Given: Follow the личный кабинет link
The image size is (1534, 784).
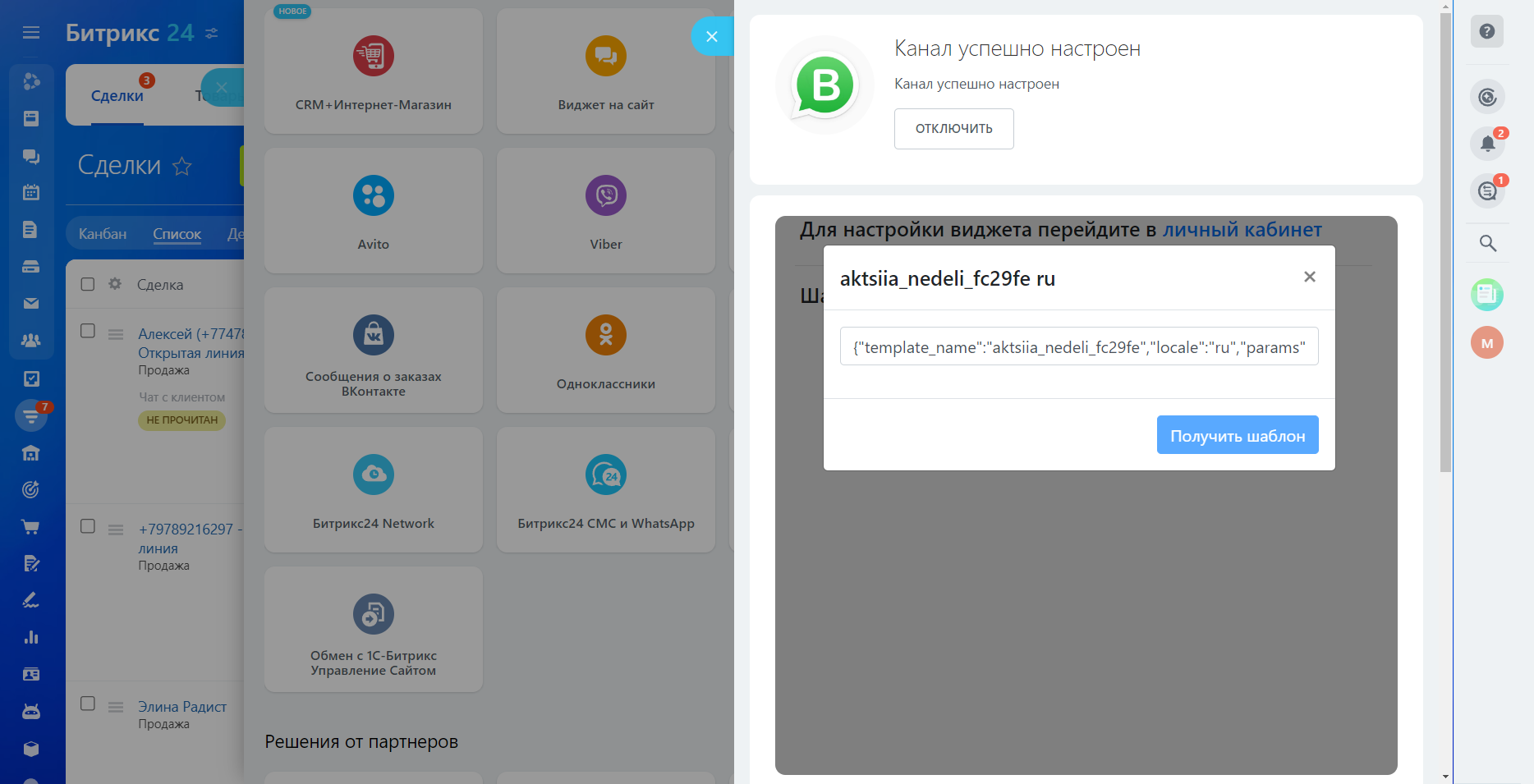Looking at the screenshot, I should 1242,230.
